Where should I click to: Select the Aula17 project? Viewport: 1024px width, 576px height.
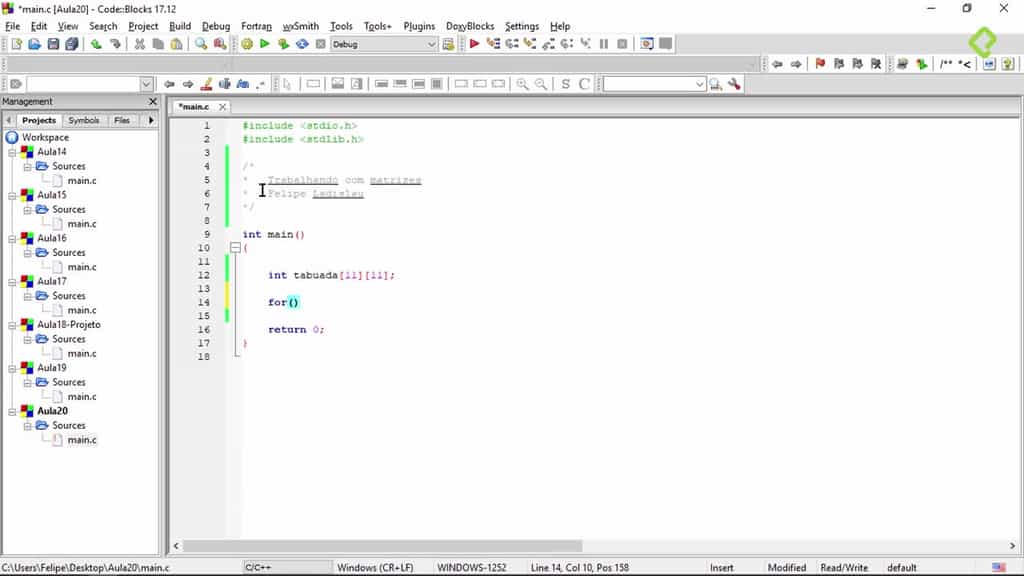(x=52, y=281)
